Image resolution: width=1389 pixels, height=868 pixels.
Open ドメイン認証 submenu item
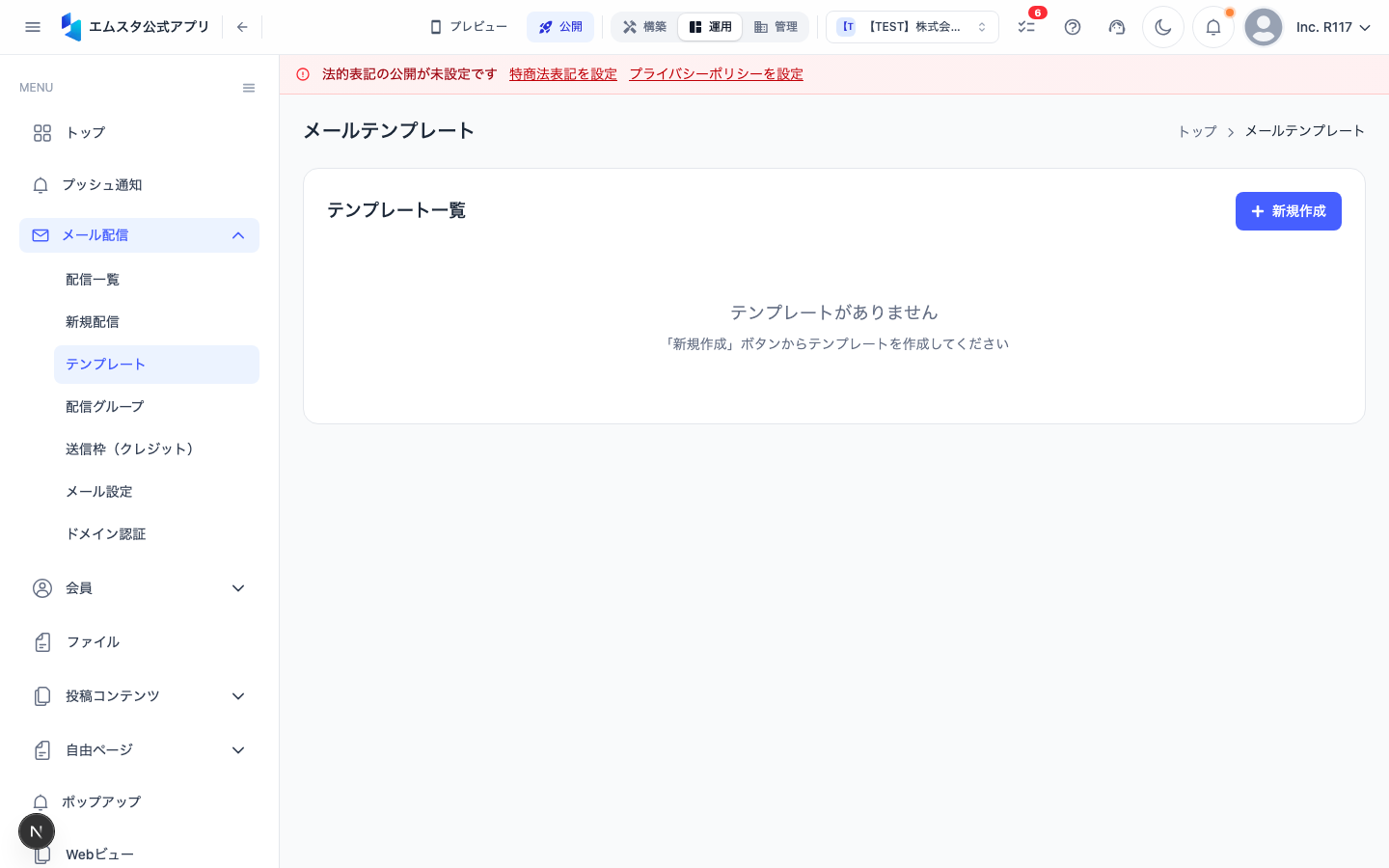click(156, 534)
